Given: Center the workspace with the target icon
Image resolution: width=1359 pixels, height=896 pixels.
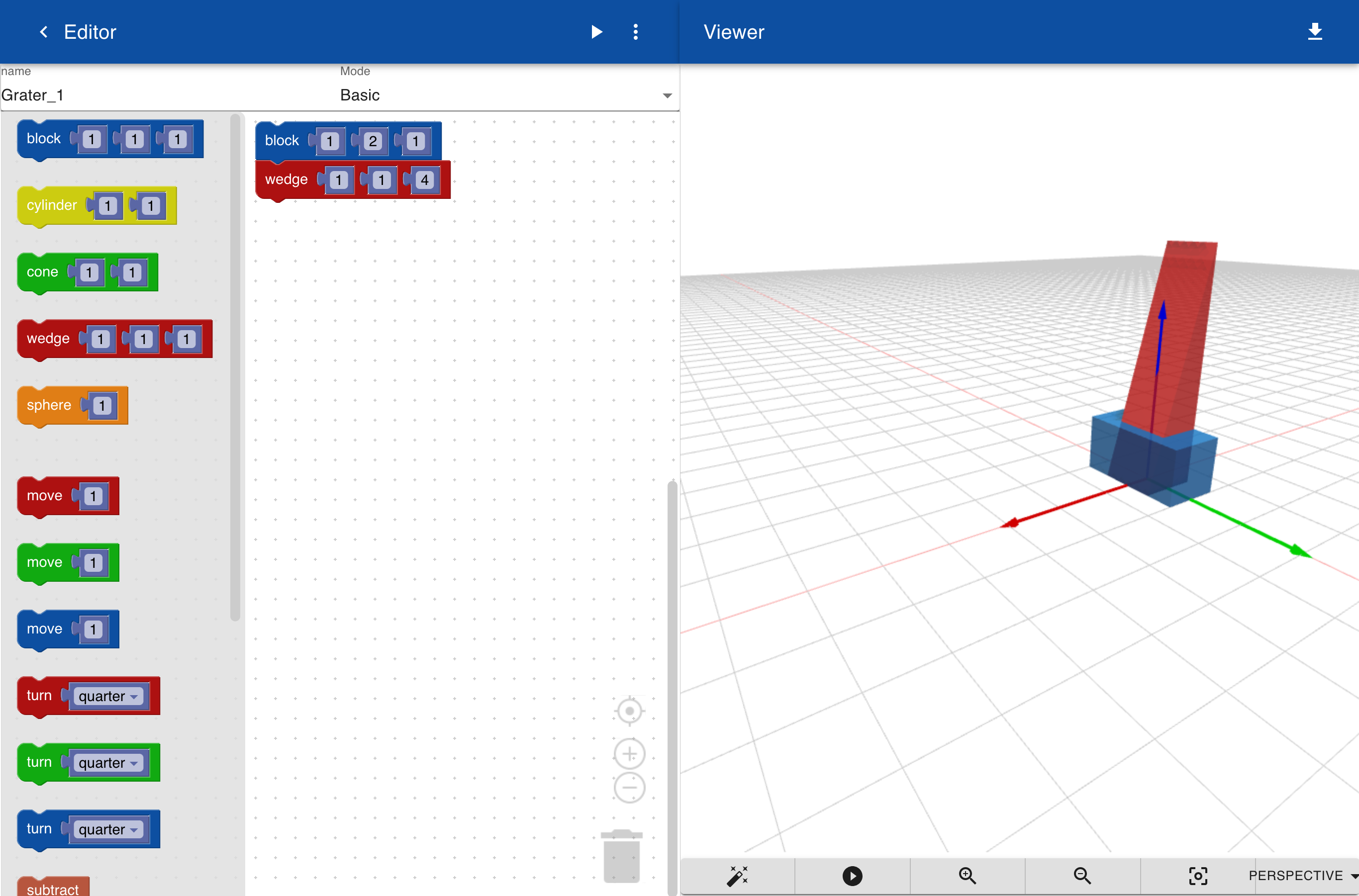Looking at the screenshot, I should point(629,711).
